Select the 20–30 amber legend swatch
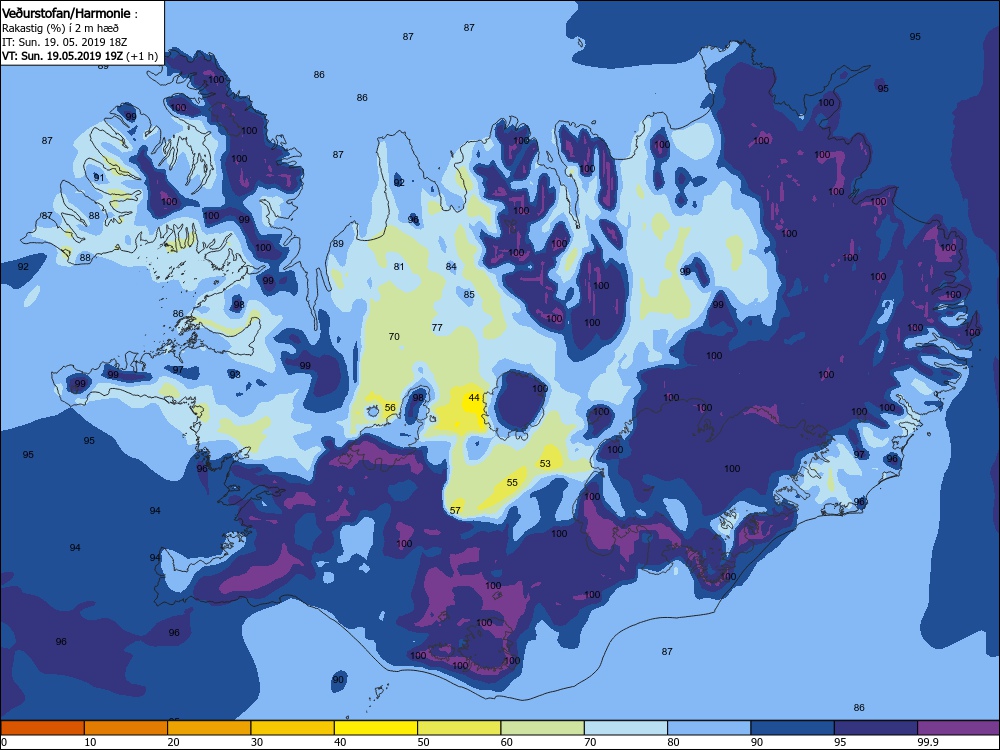The image size is (1000, 750). pos(209,728)
